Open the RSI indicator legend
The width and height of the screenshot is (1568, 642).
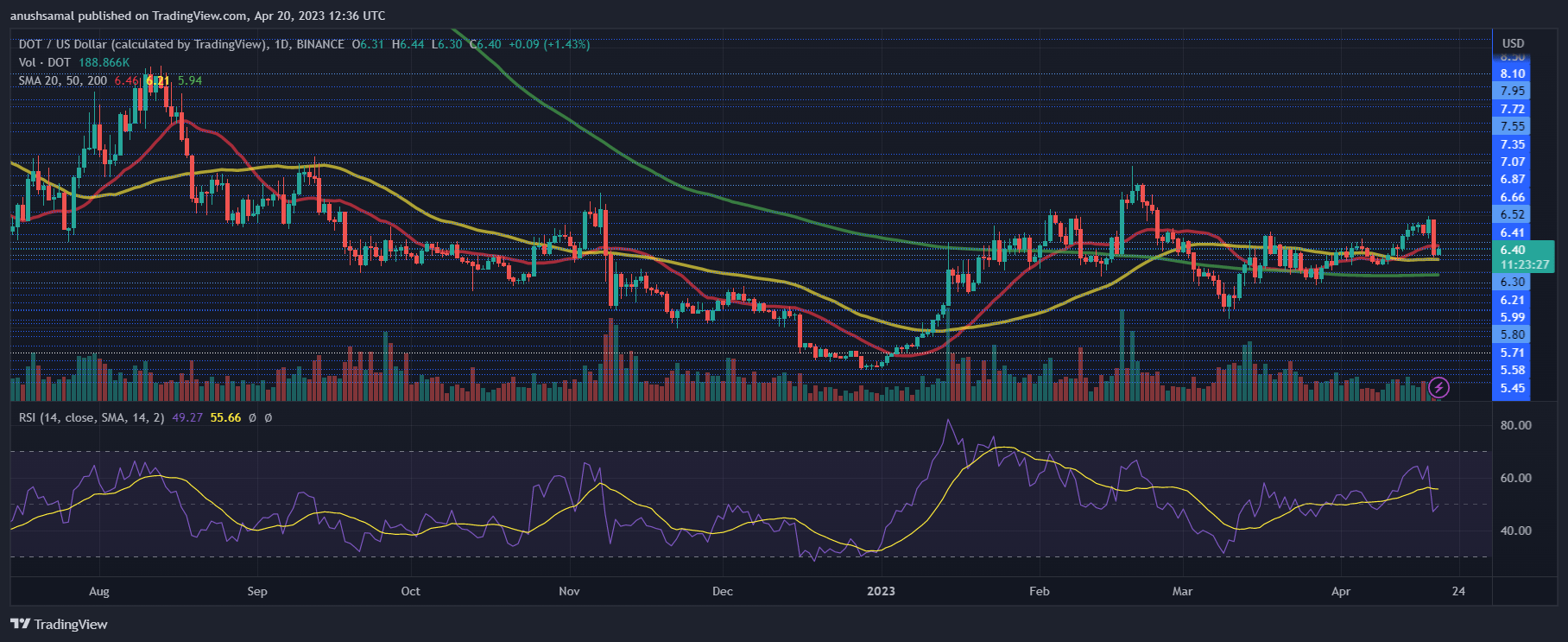pos(92,417)
